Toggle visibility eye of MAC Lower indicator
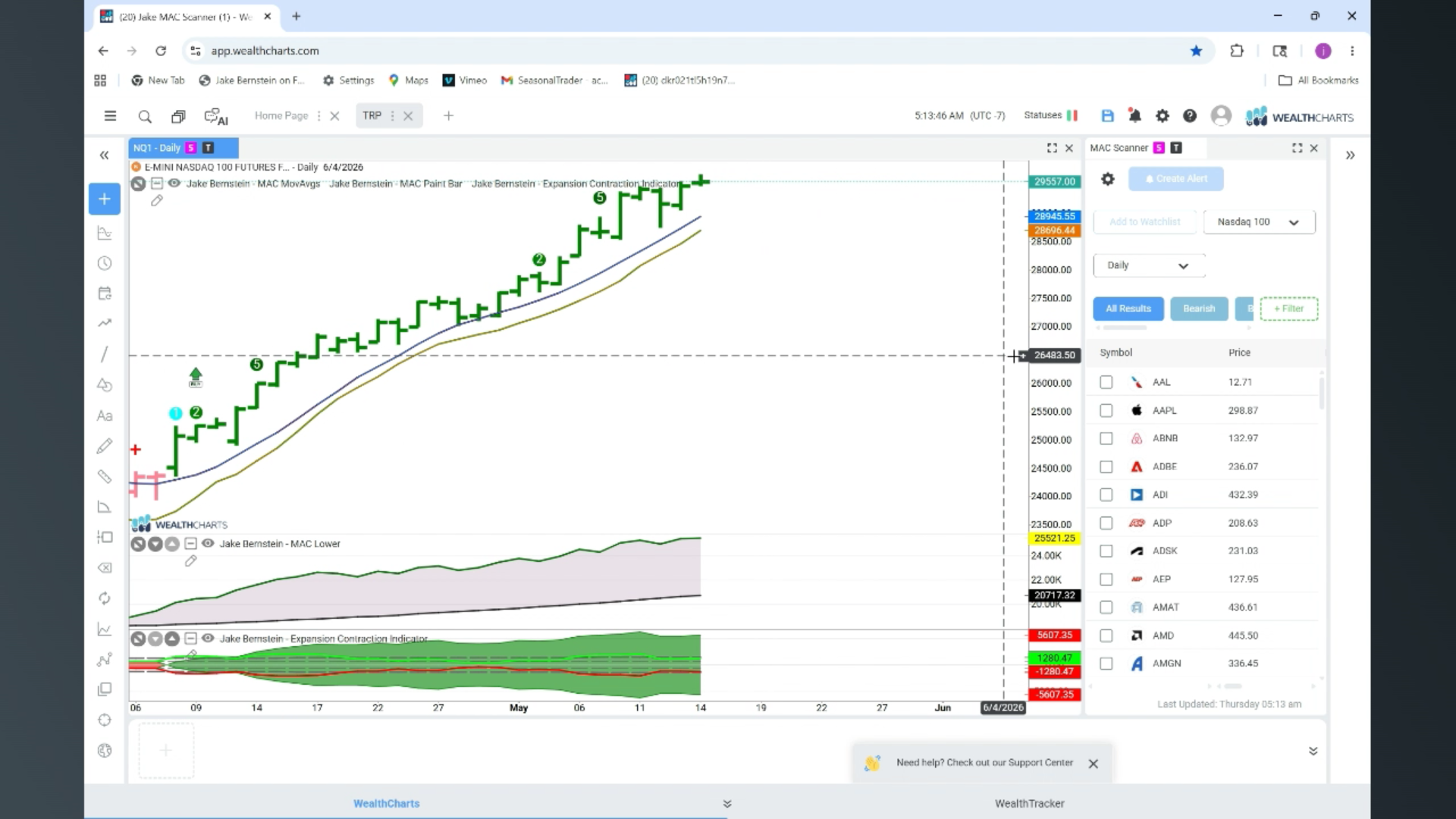 pos(208,544)
